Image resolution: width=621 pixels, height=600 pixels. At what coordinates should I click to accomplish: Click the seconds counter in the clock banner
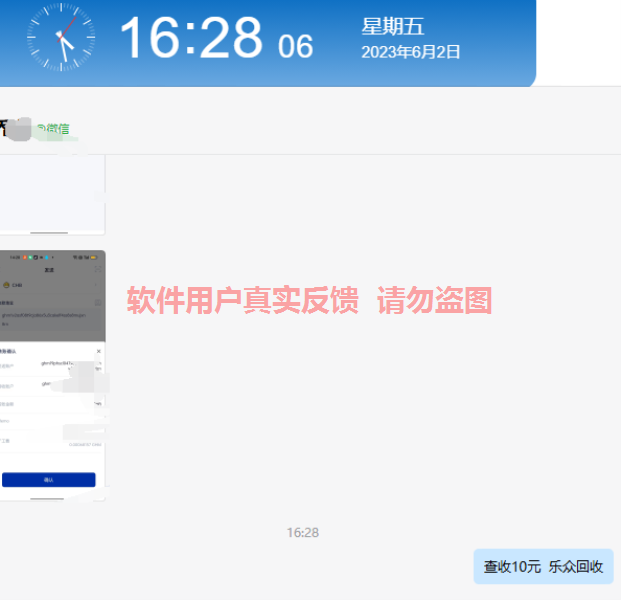coord(295,46)
